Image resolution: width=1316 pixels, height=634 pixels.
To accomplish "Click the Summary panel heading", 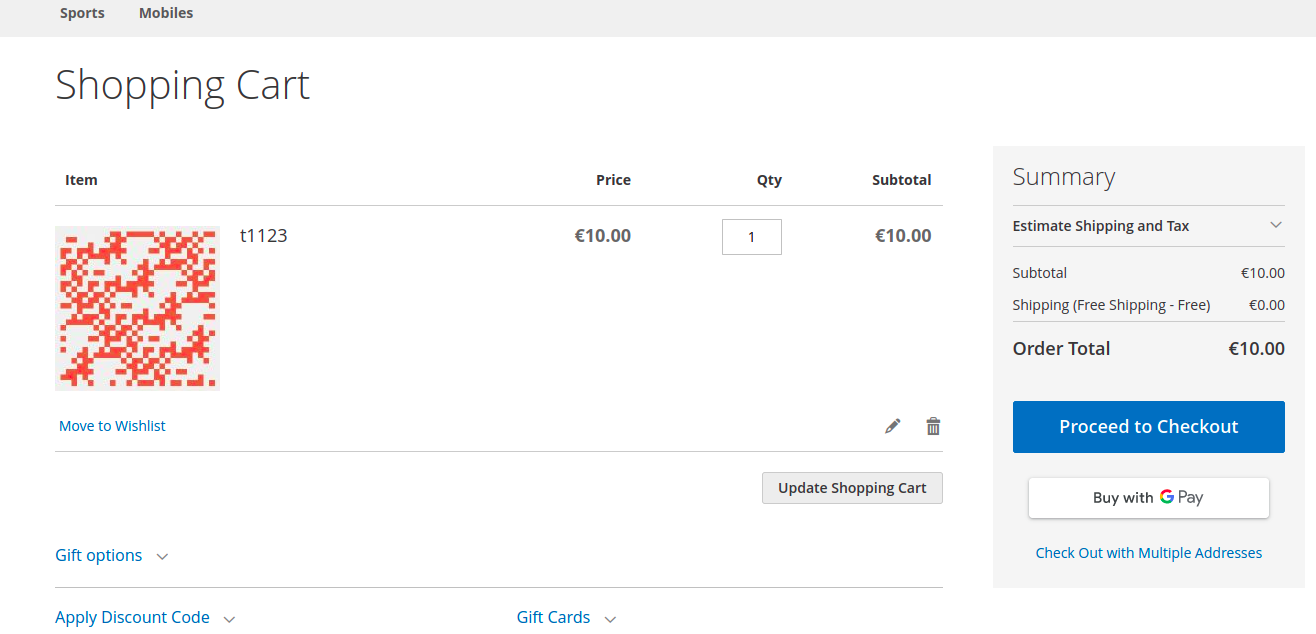I will pos(1064,176).
